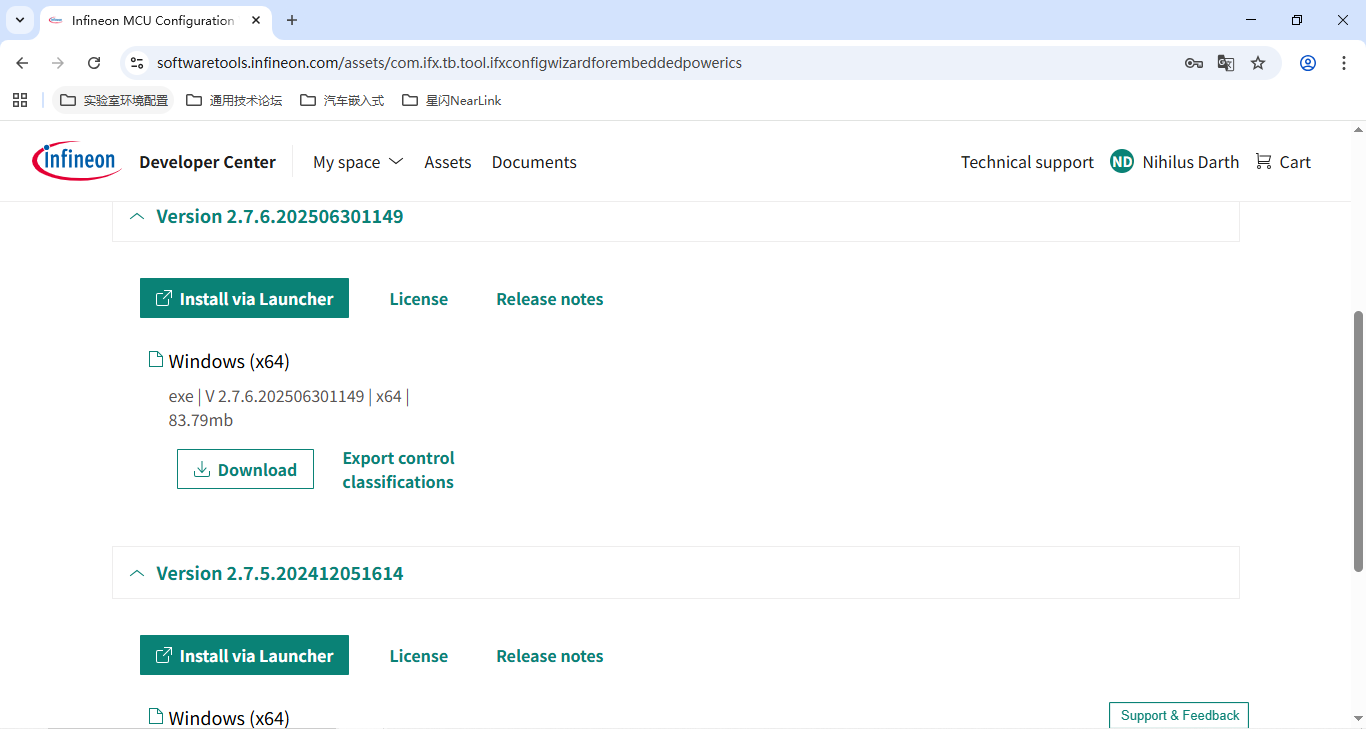
Task: Open 星闪NearLink bookmark folder
Action: (x=452, y=100)
